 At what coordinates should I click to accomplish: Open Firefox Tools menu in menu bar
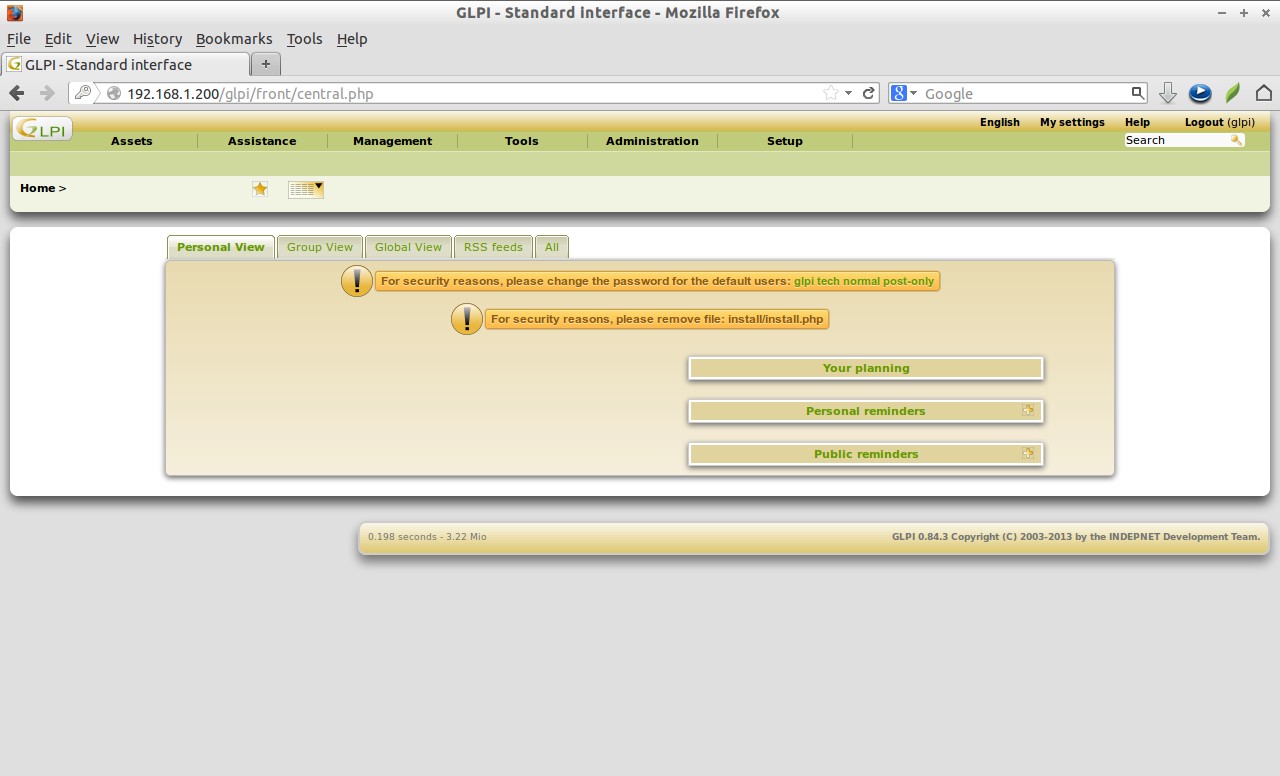click(x=304, y=39)
